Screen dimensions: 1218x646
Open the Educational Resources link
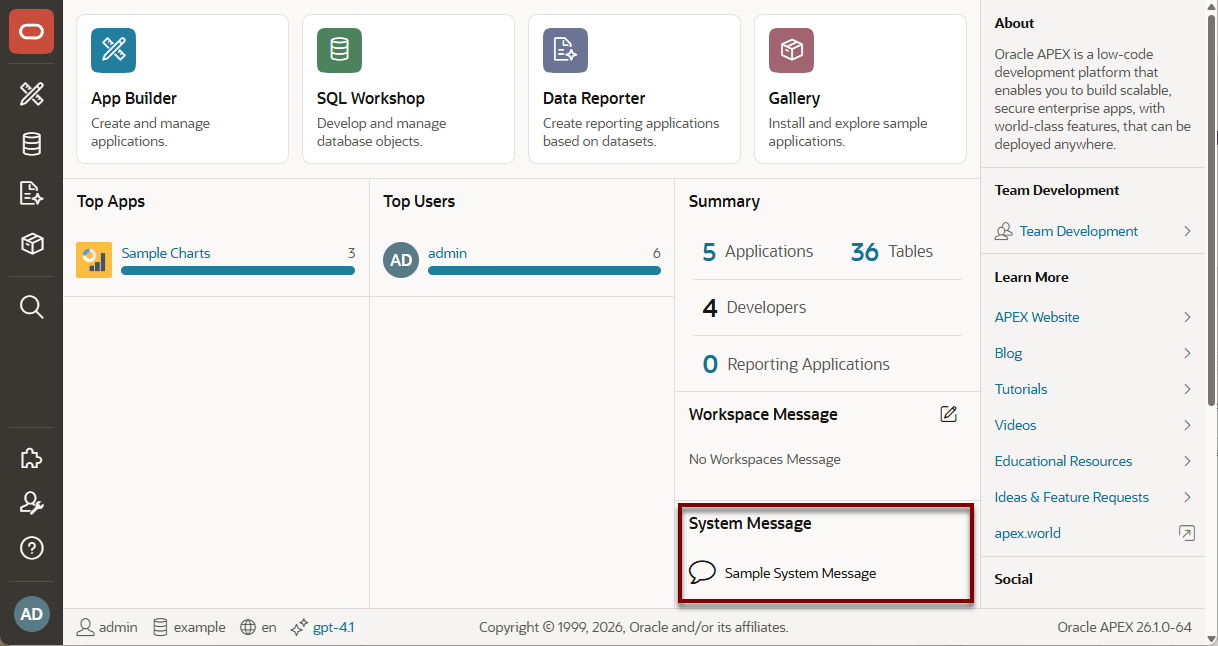pyautogui.click(x=1063, y=461)
